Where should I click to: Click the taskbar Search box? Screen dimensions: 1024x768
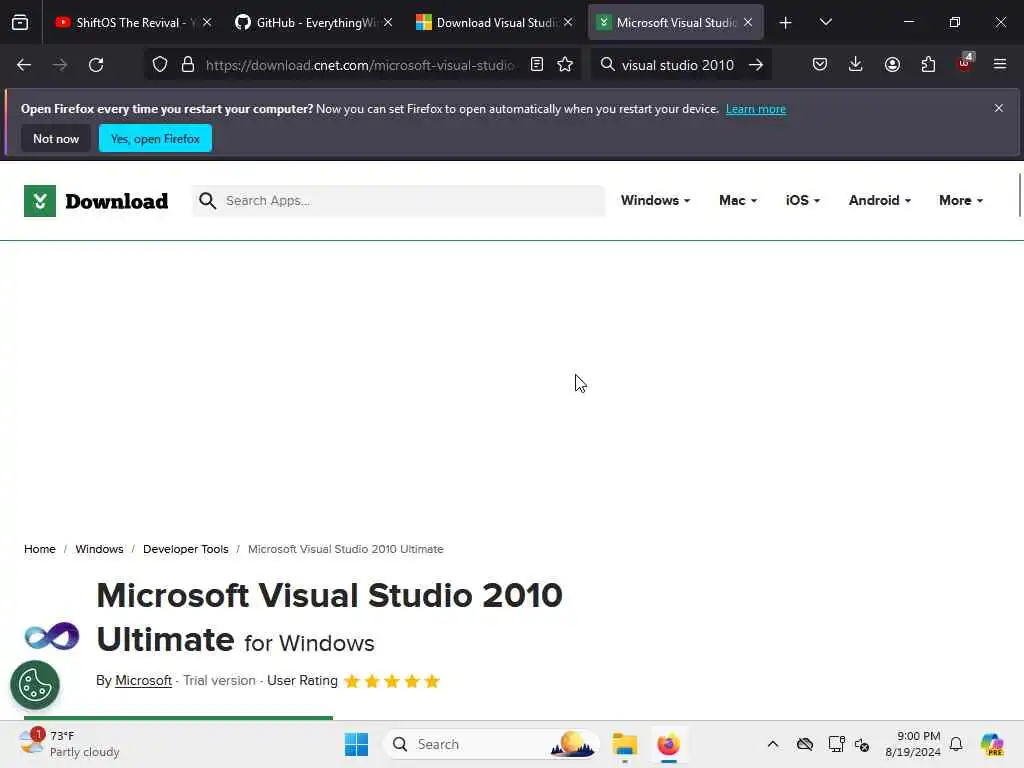[x=491, y=744]
